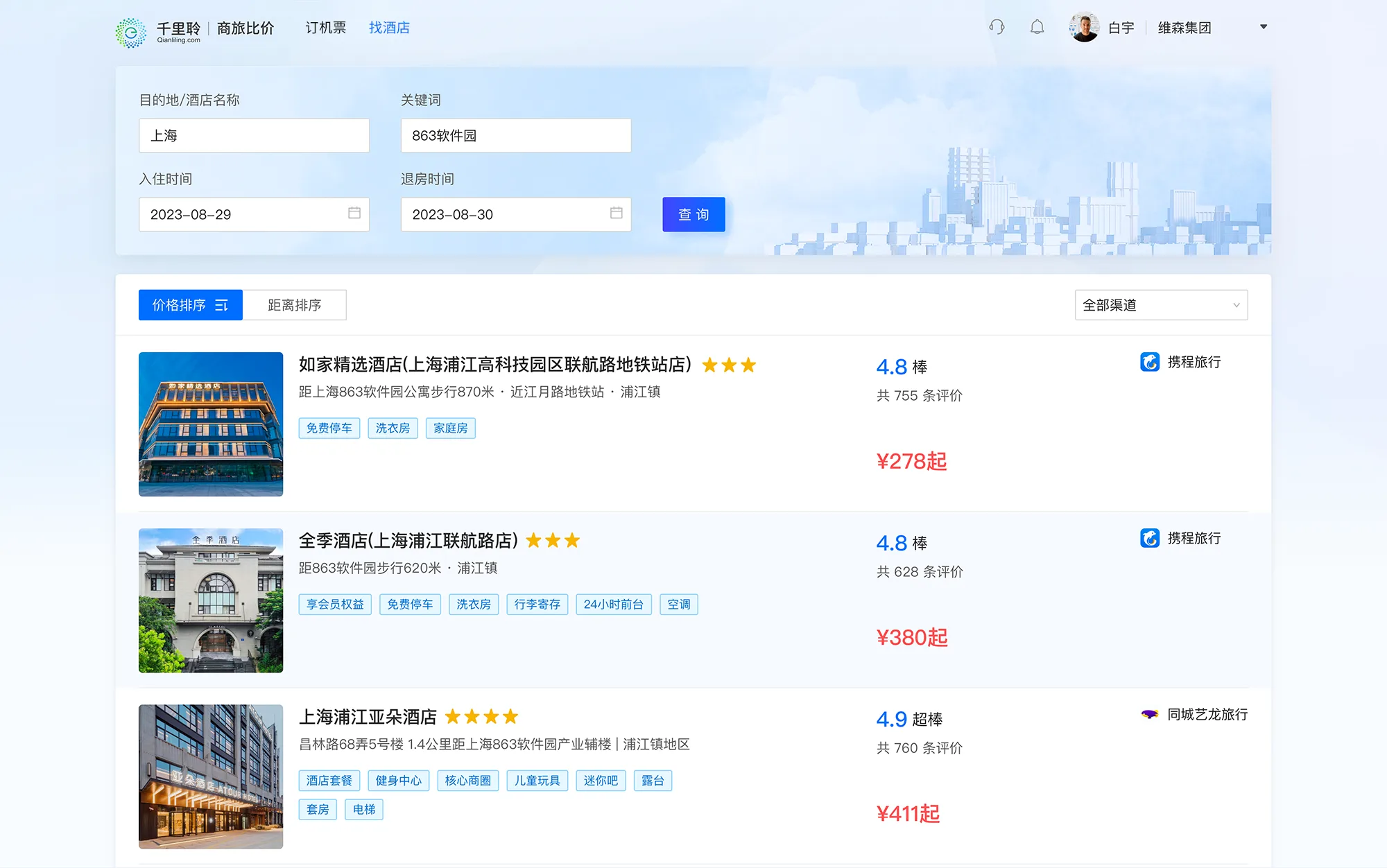Open 上海浦江亚朵酒店 title
Viewport: 1387px width, 868px height.
coord(368,717)
